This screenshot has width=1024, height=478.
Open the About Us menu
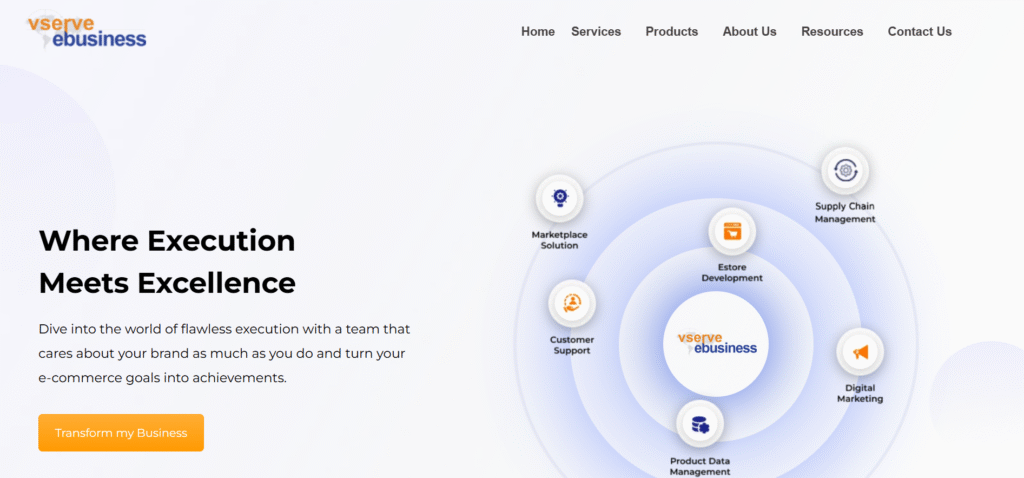[749, 31]
